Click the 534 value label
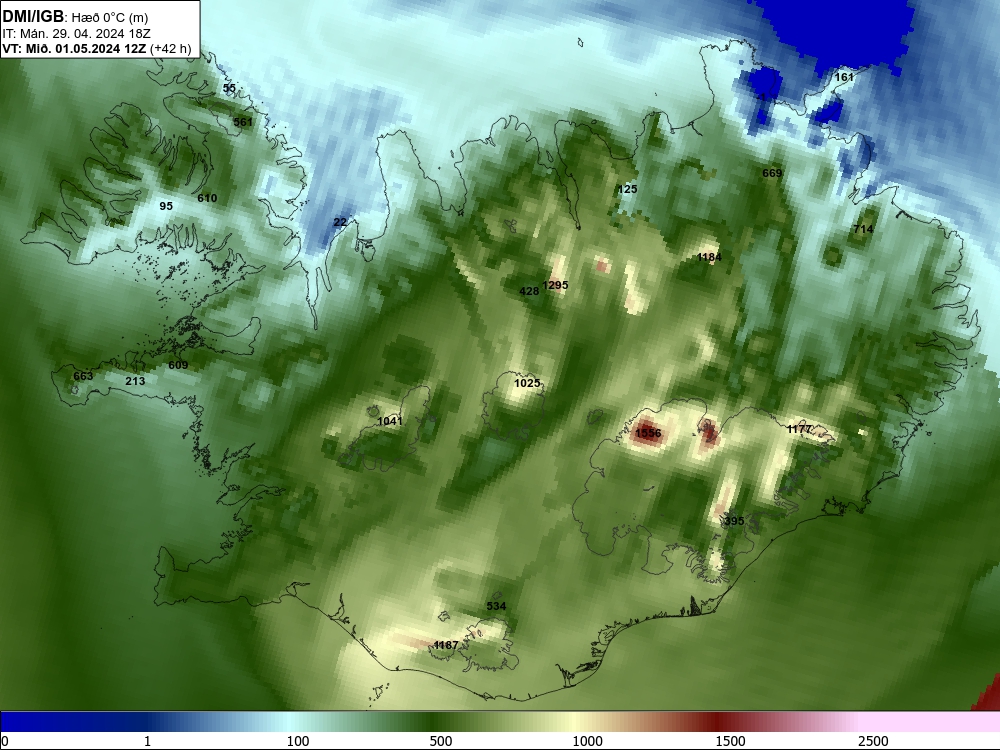The height and width of the screenshot is (750, 1000). [x=496, y=606]
